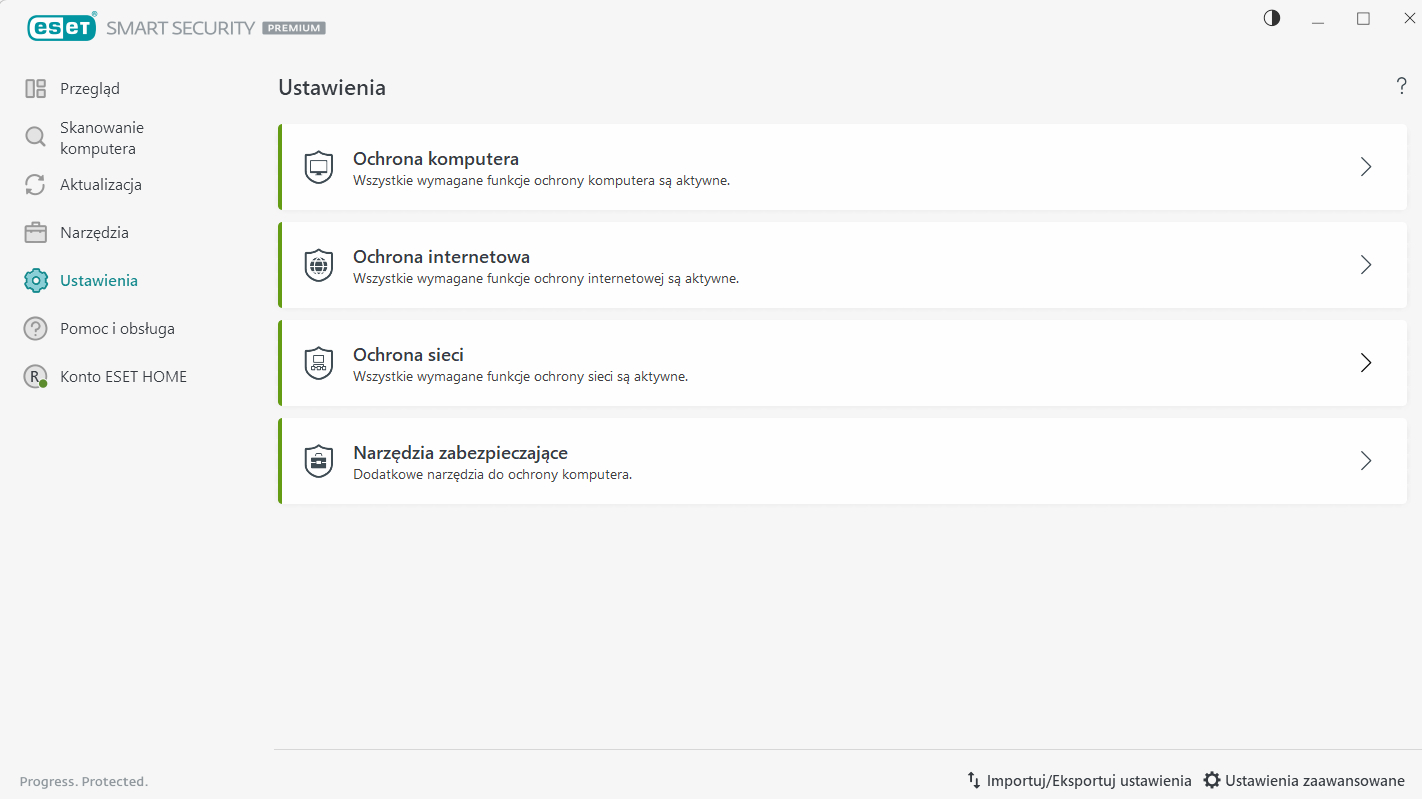Viewport: 1422px width, 799px height.
Task: Click the Ochrona internetowa globe shield icon
Action: (318, 265)
